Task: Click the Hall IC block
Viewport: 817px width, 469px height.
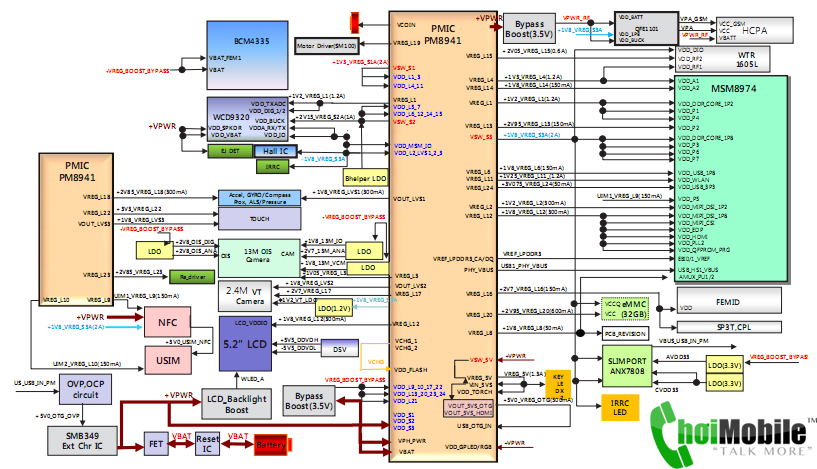Action: tap(276, 151)
